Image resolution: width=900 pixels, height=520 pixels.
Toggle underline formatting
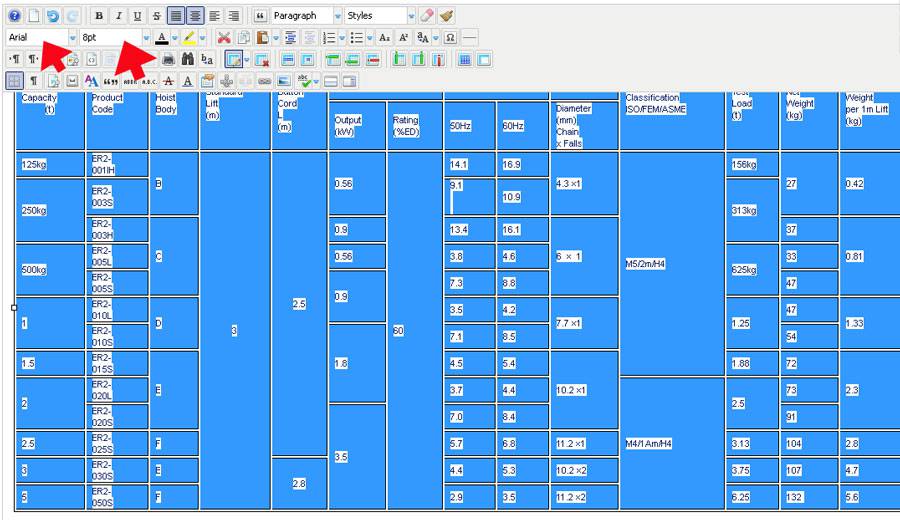[137, 16]
